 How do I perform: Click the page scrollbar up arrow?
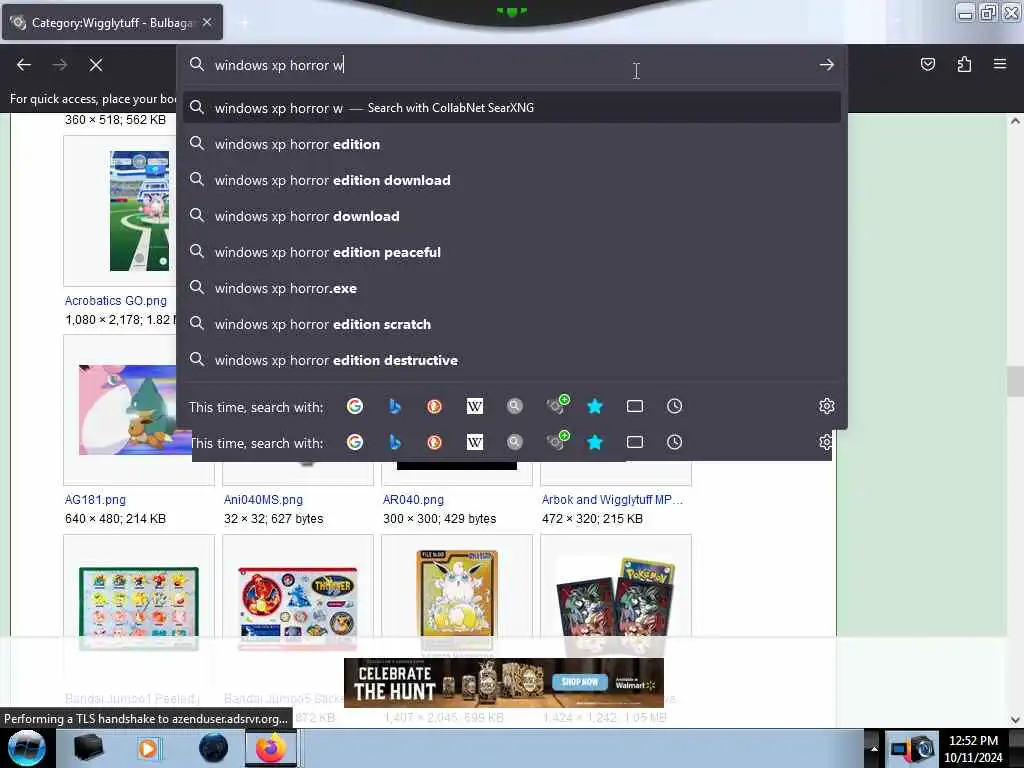(1015, 121)
